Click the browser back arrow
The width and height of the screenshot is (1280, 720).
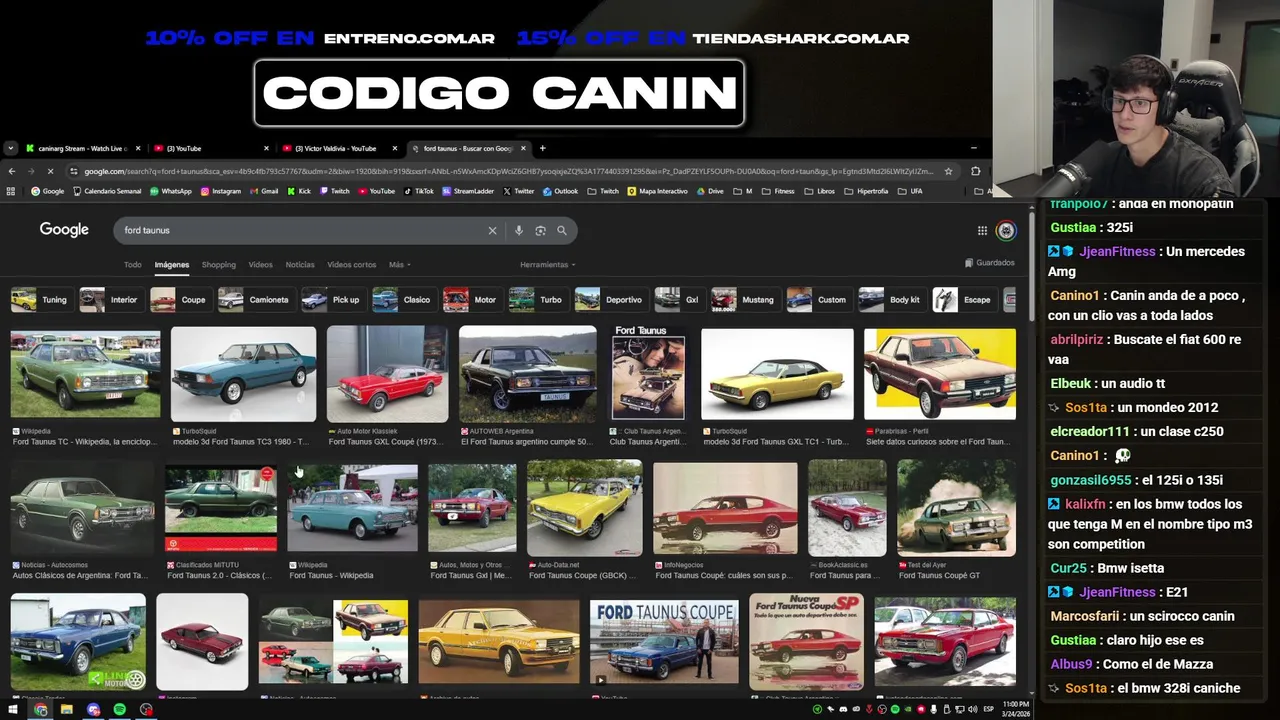pyautogui.click(x=12, y=171)
